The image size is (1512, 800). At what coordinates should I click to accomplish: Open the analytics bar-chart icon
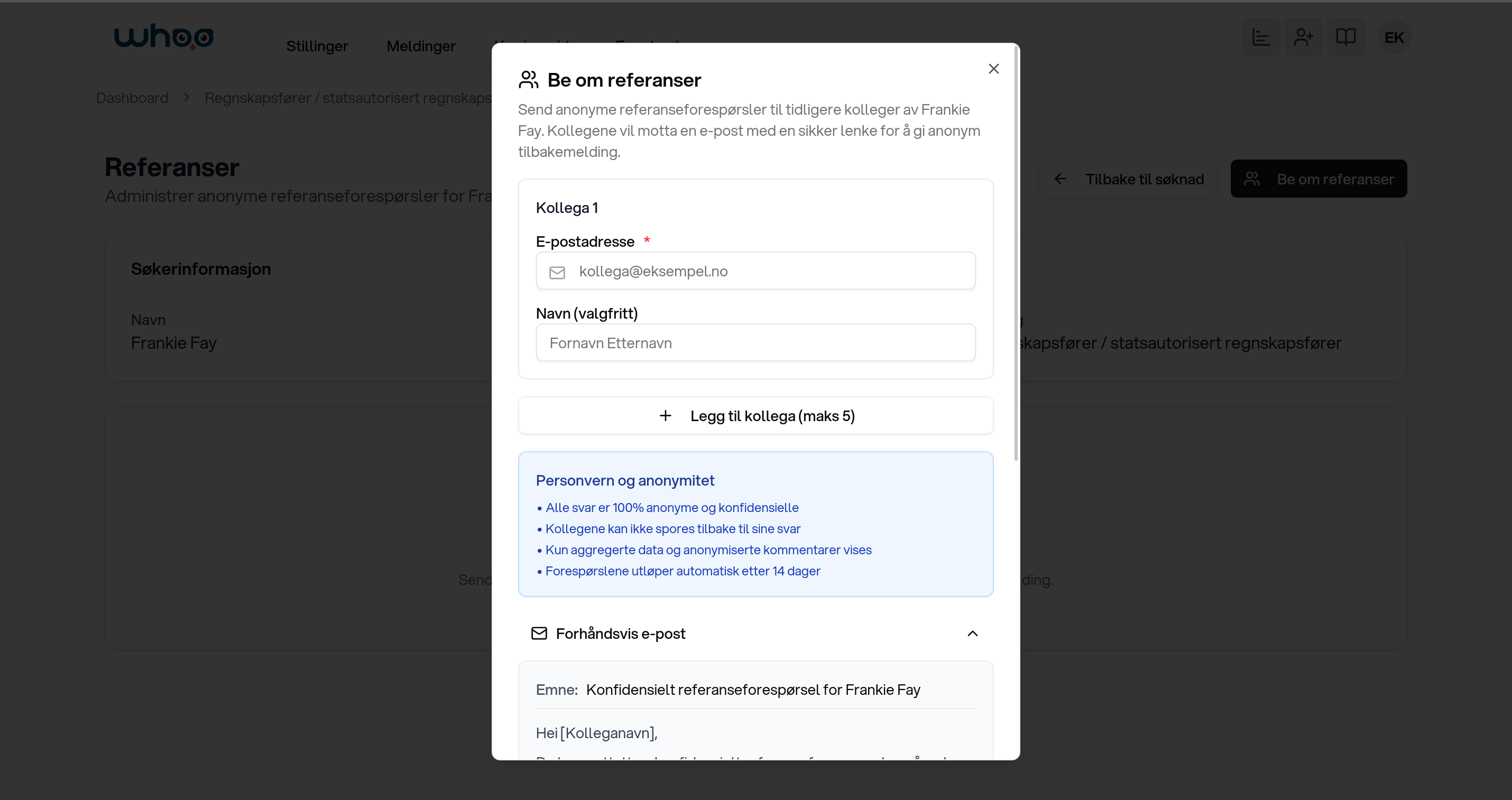coord(1261,37)
